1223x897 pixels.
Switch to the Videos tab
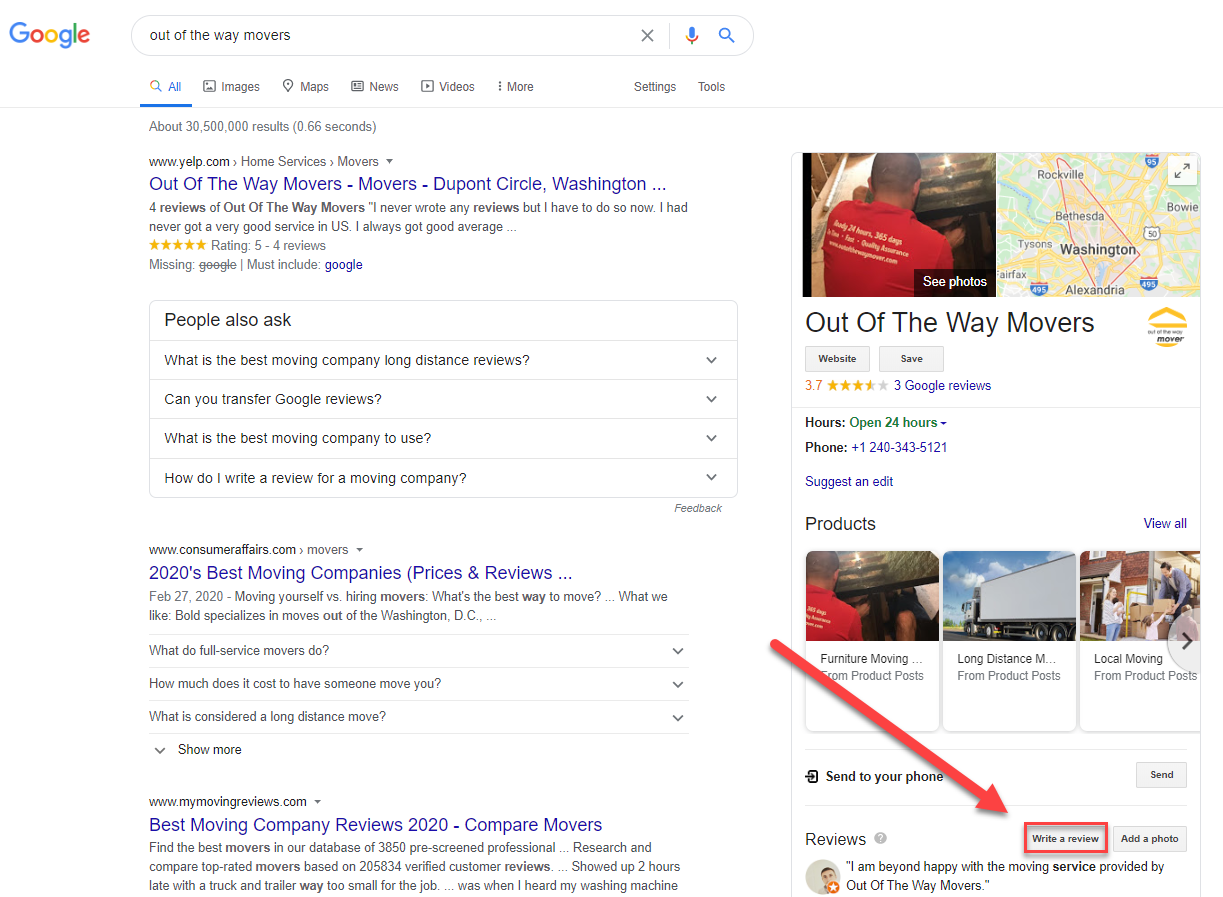448,87
